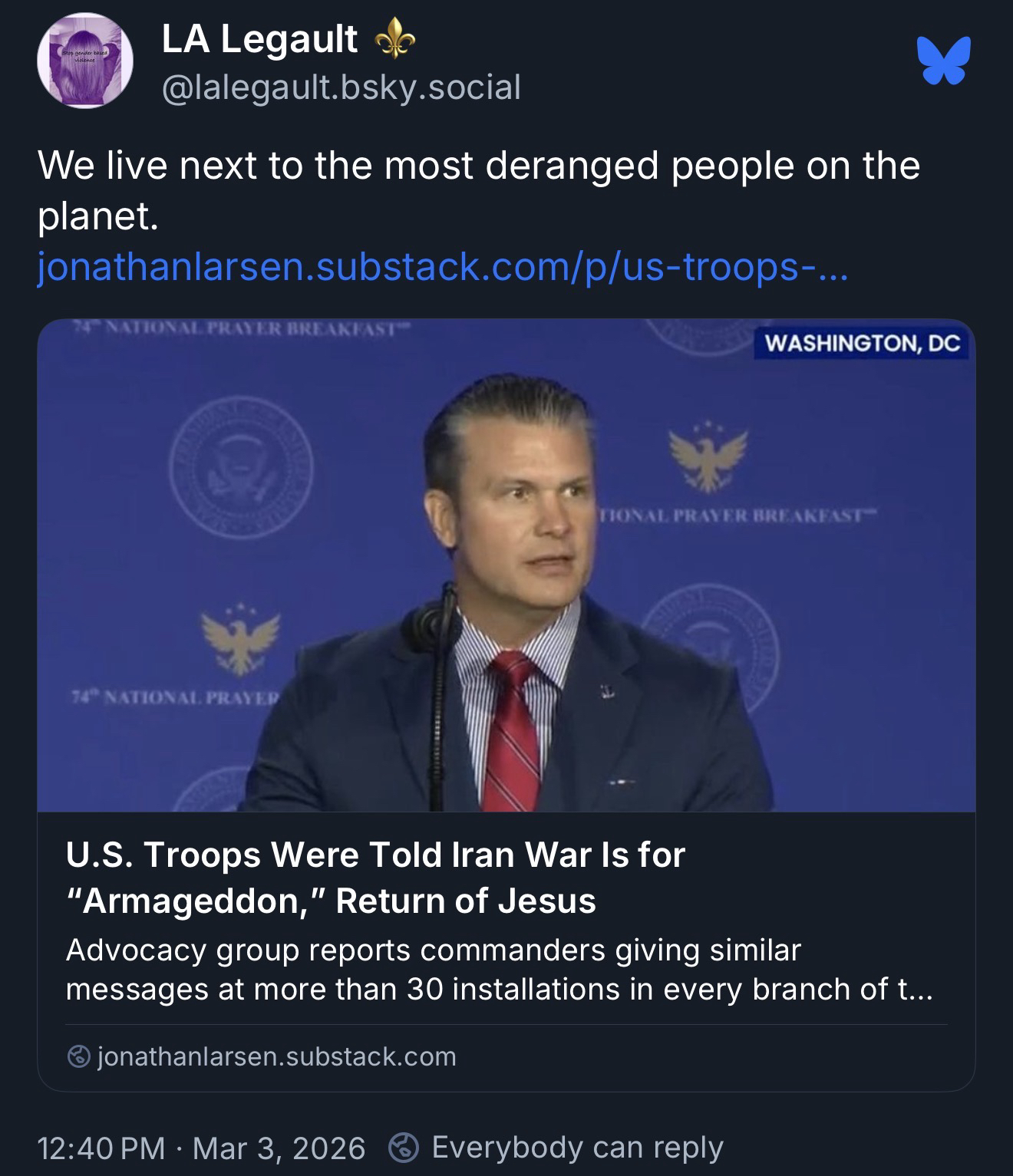Image resolution: width=1013 pixels, height=1176 pixels.
Task: Click the 12:40 PM post time
Action: click(x=101, y=1148)
